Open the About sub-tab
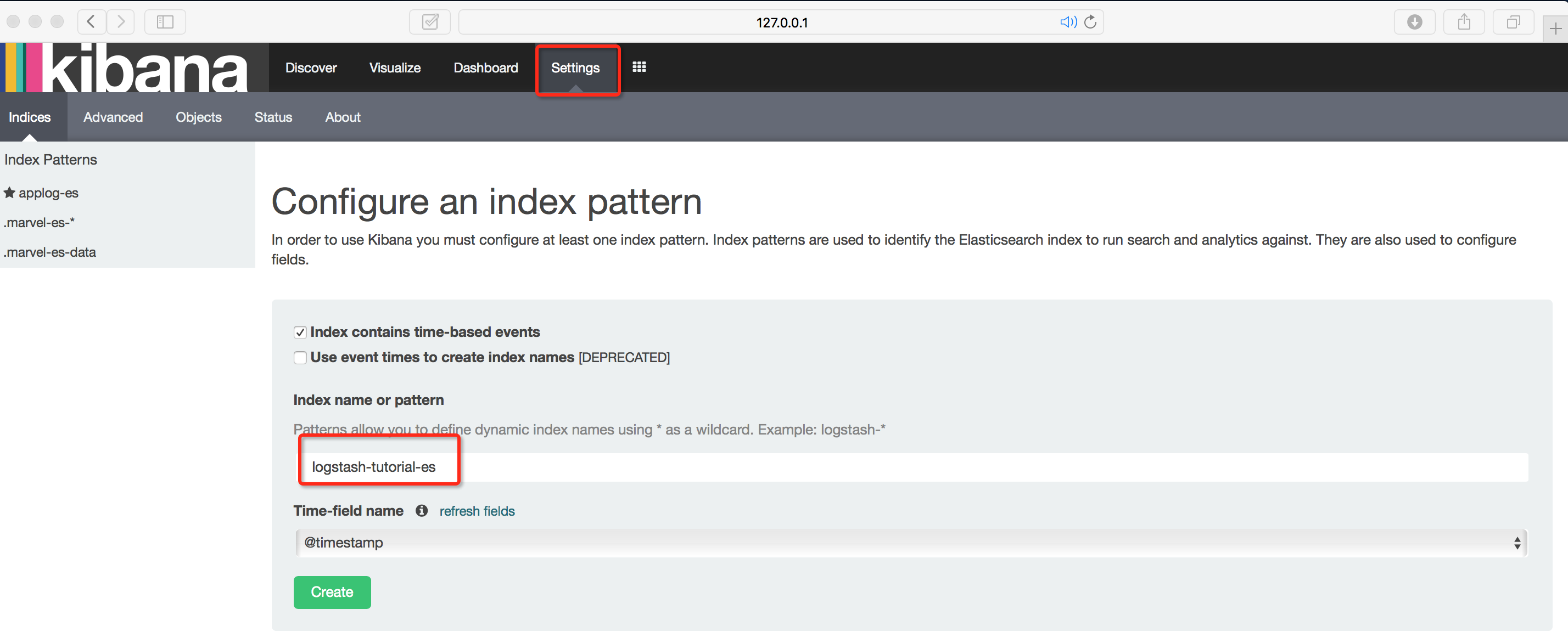 click(x=343, y=117)
